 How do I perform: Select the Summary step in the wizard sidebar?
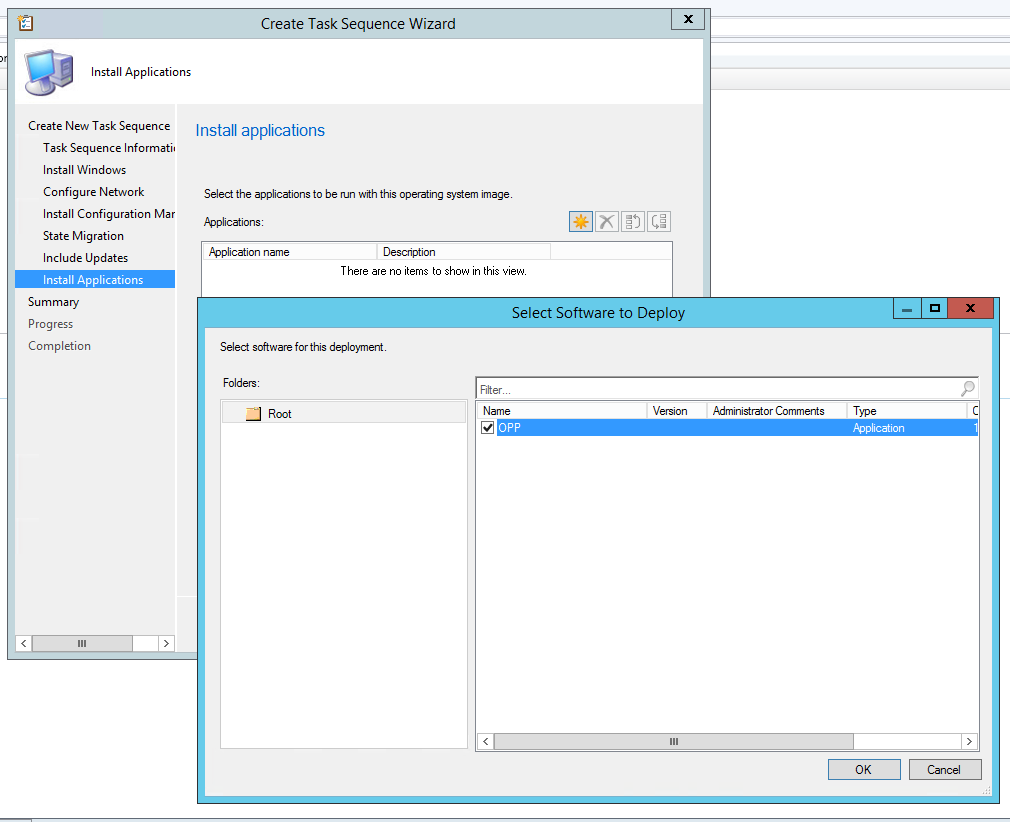pyautogui.click(x=53, y=301)
